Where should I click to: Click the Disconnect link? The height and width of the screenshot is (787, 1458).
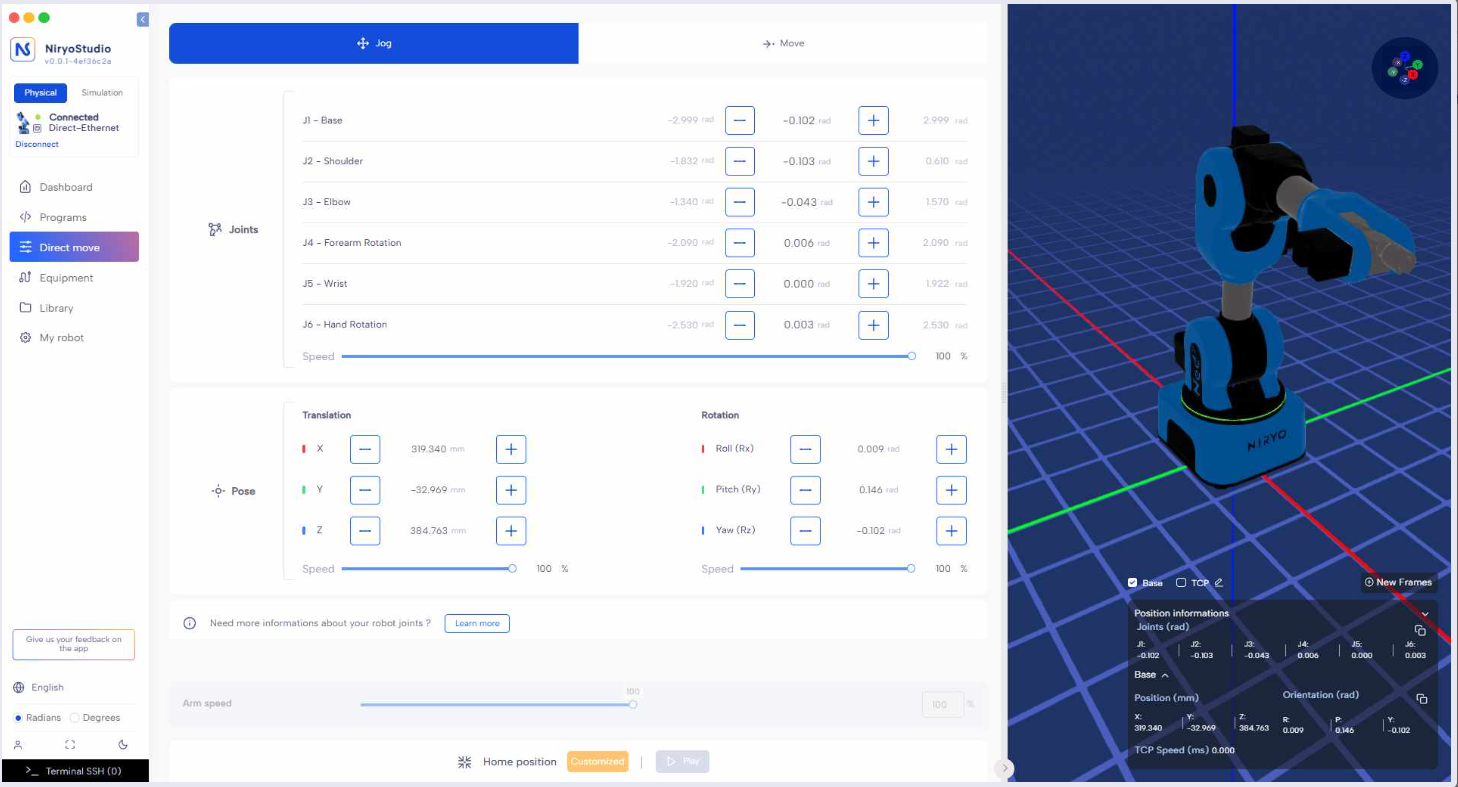(x=37, y=144)
